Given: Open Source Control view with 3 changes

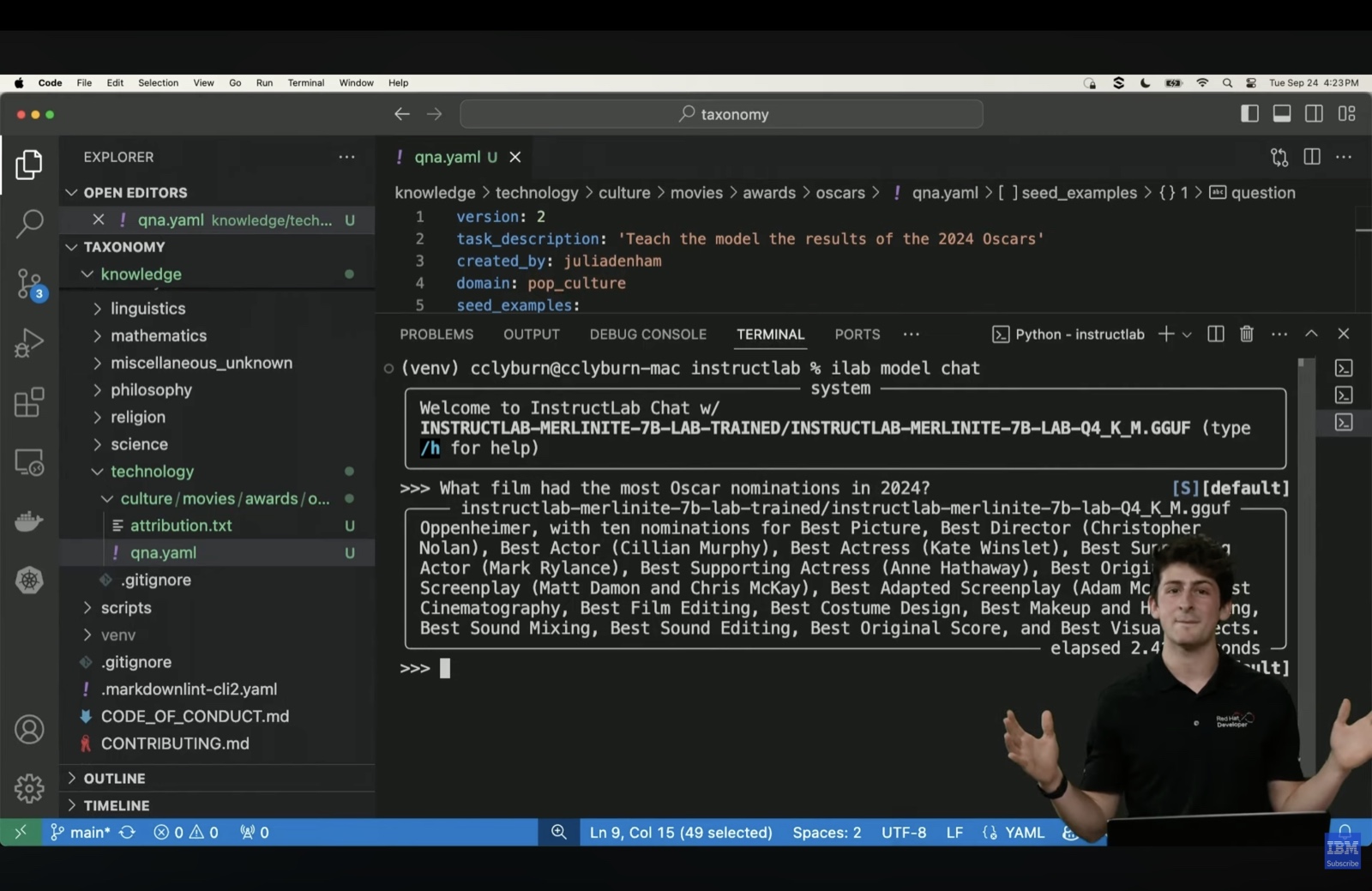Looking at the screenshot, I should [x=29, y=283].
